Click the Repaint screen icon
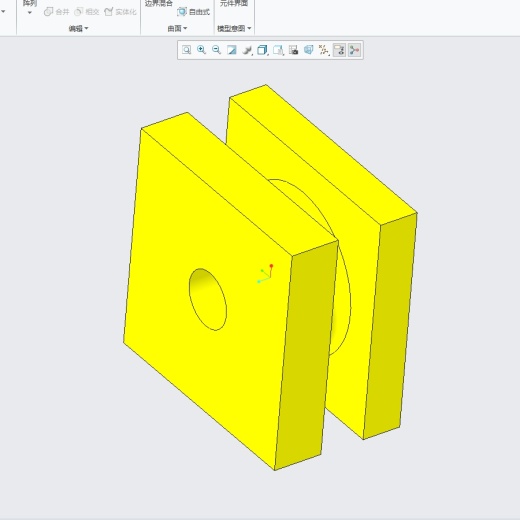 [232, 50]
